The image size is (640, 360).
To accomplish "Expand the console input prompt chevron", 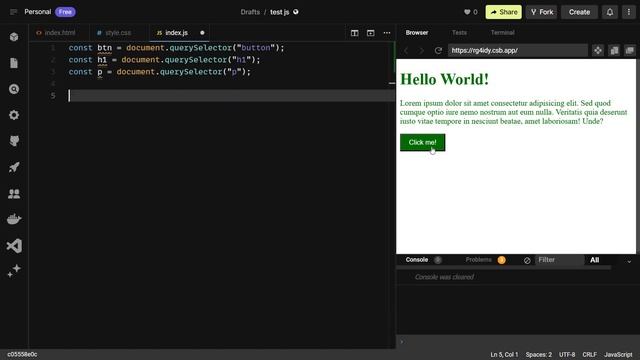I will tap(402, 342).
